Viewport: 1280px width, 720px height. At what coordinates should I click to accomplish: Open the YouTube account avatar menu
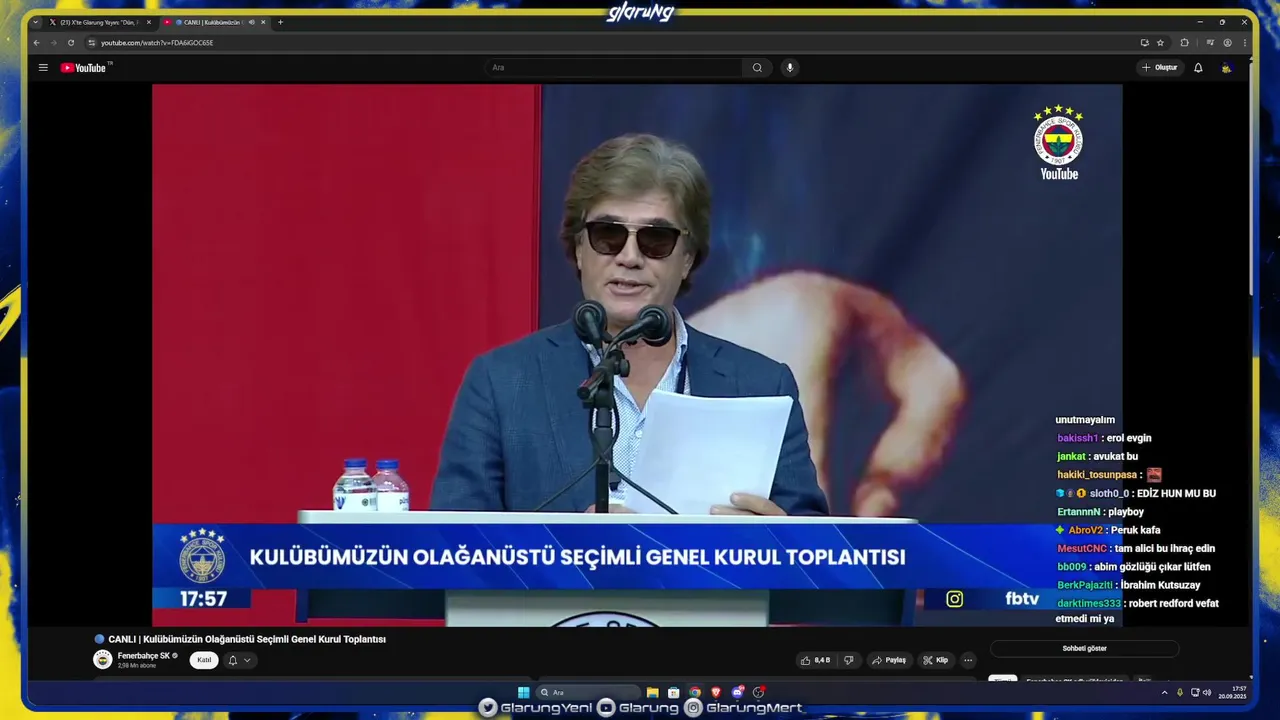(1226, 68)
